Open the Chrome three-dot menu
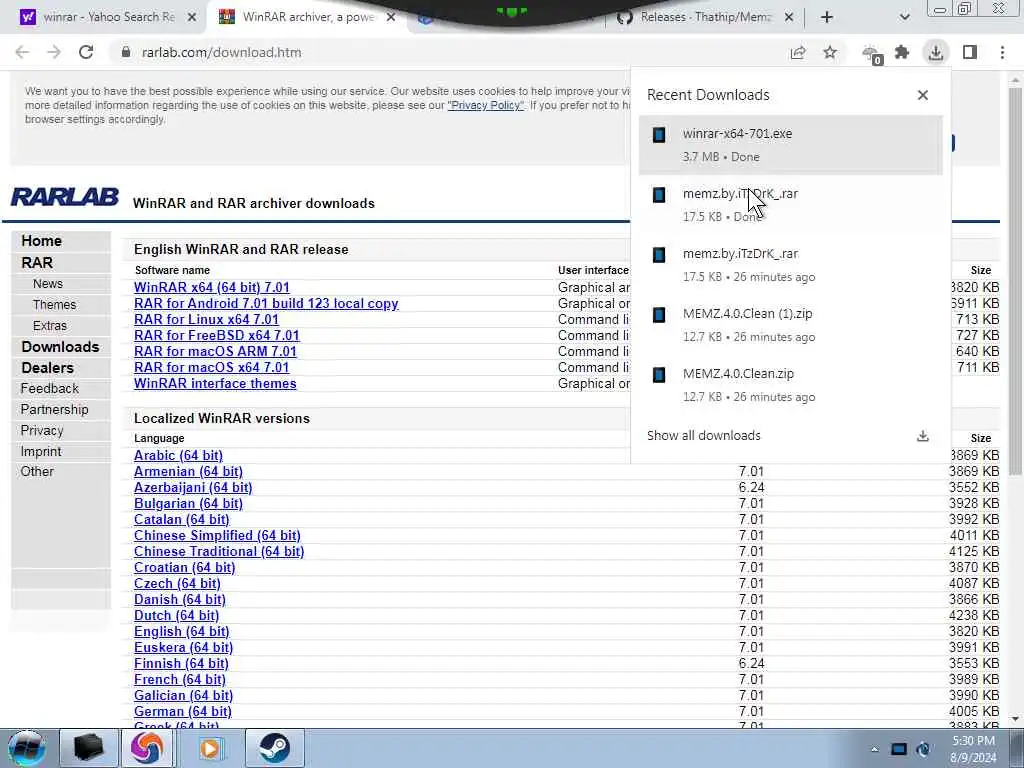 pyautogui.click(x=1002, y=52)
